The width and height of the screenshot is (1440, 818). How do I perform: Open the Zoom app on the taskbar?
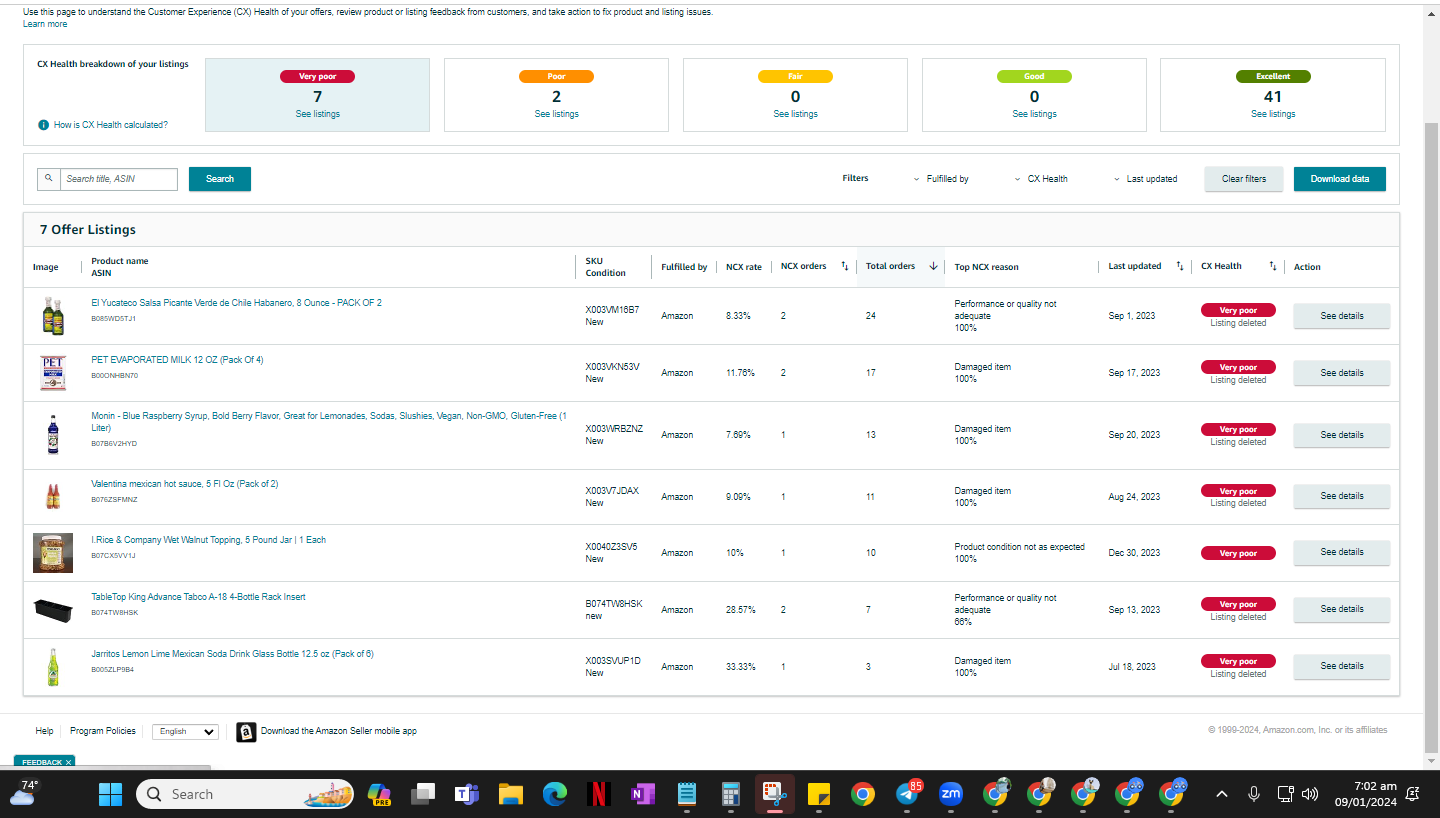click(x=950, y=794)
